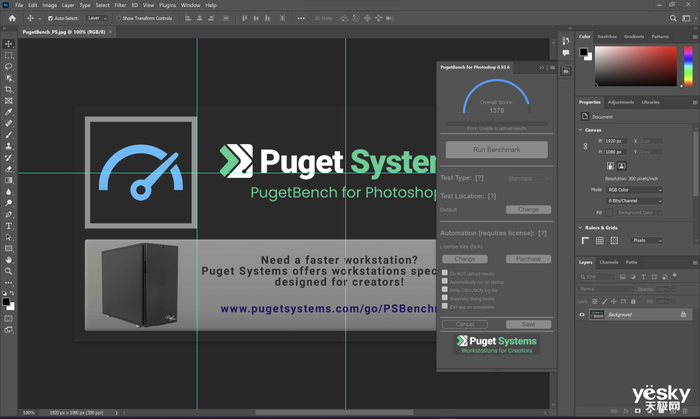This screenshot has height=419, width=700.
Task: Toggle layer filtering on/off switch
Action: 675,276
